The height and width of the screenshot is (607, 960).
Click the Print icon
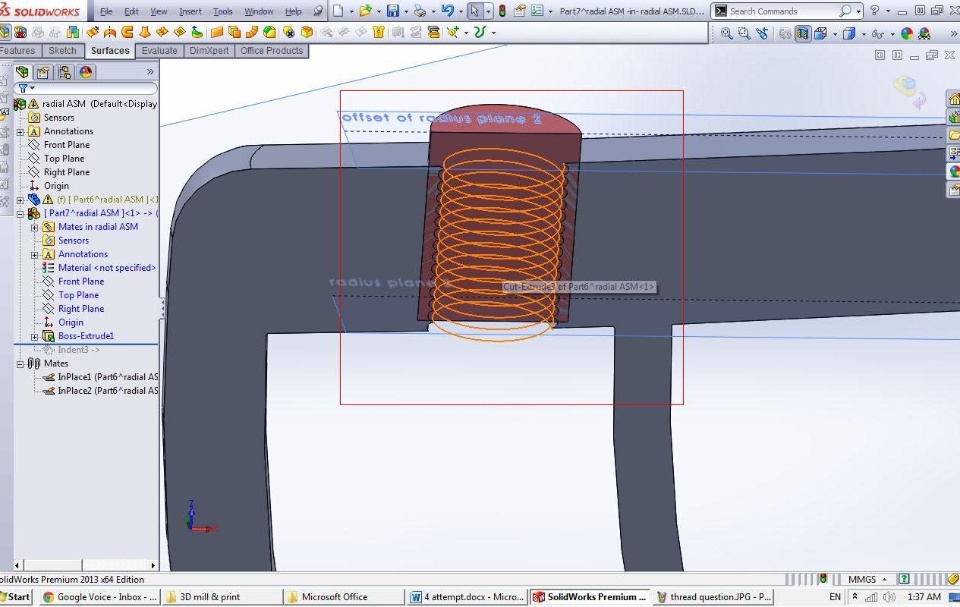[419, 11]
